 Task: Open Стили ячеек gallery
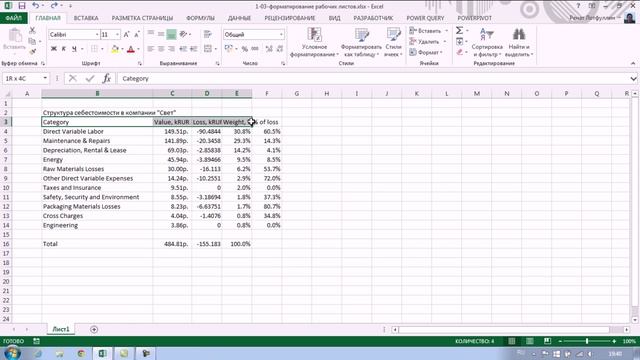[393, 42]
